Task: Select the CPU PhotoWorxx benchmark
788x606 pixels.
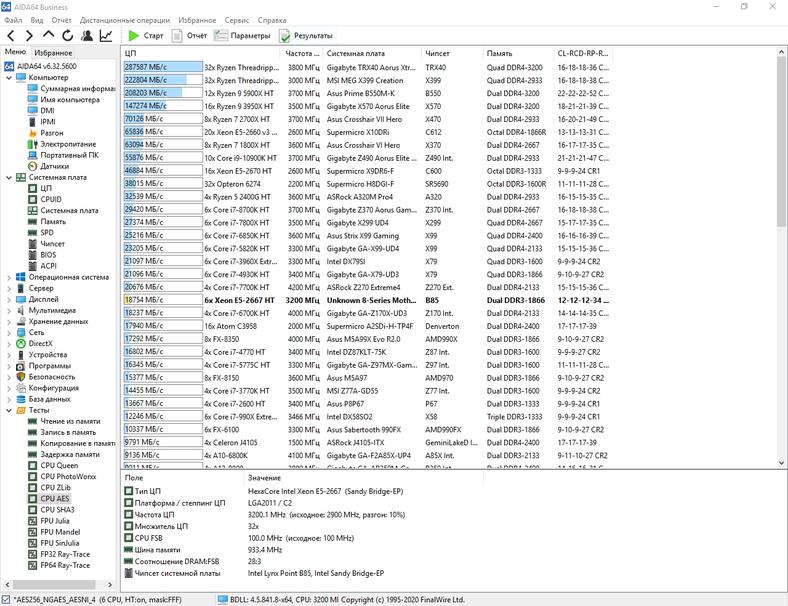Action: (68, 476)
